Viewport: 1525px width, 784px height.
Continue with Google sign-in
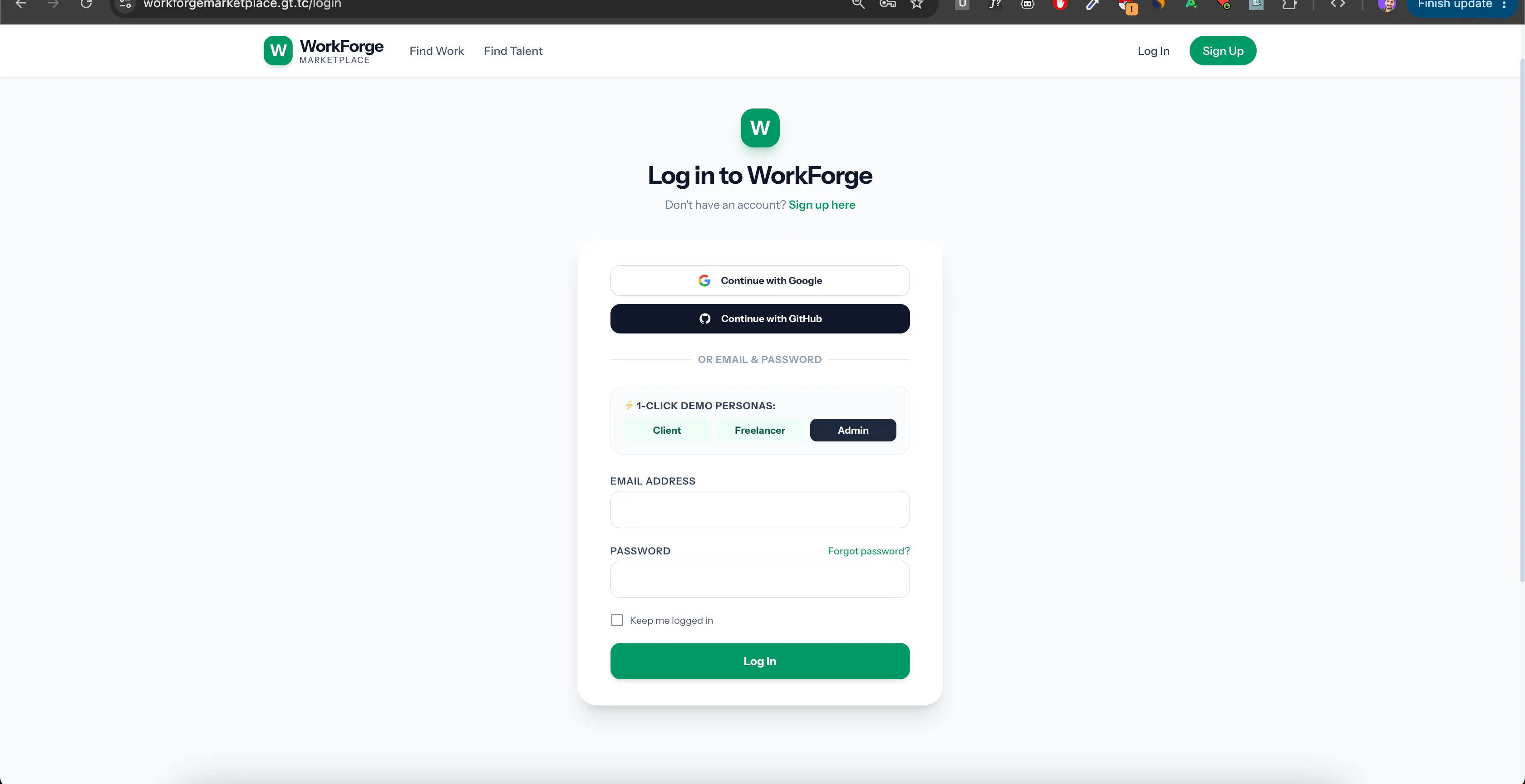[760, 280]
